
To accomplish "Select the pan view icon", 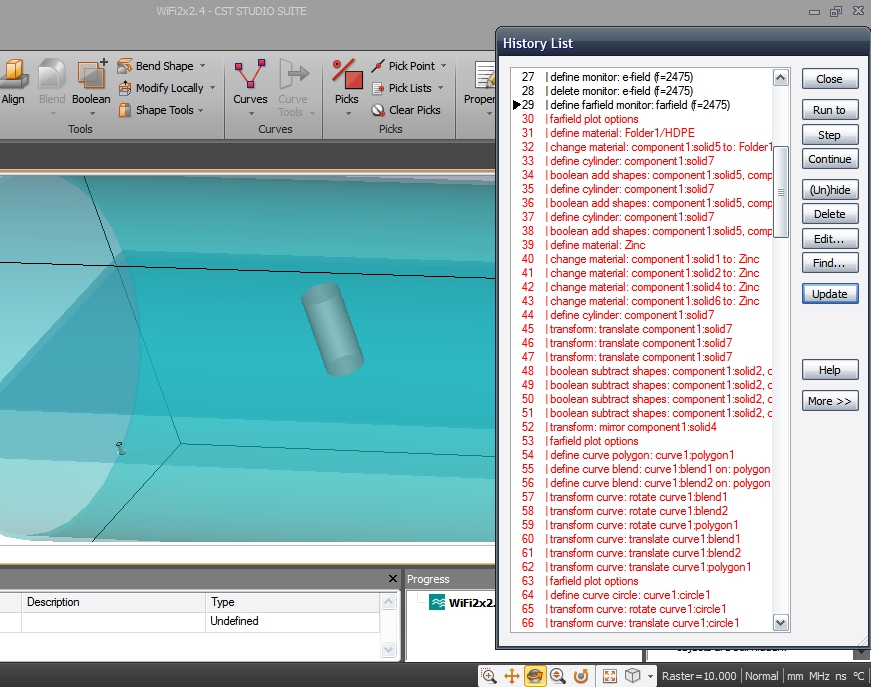I will (512, 676).
